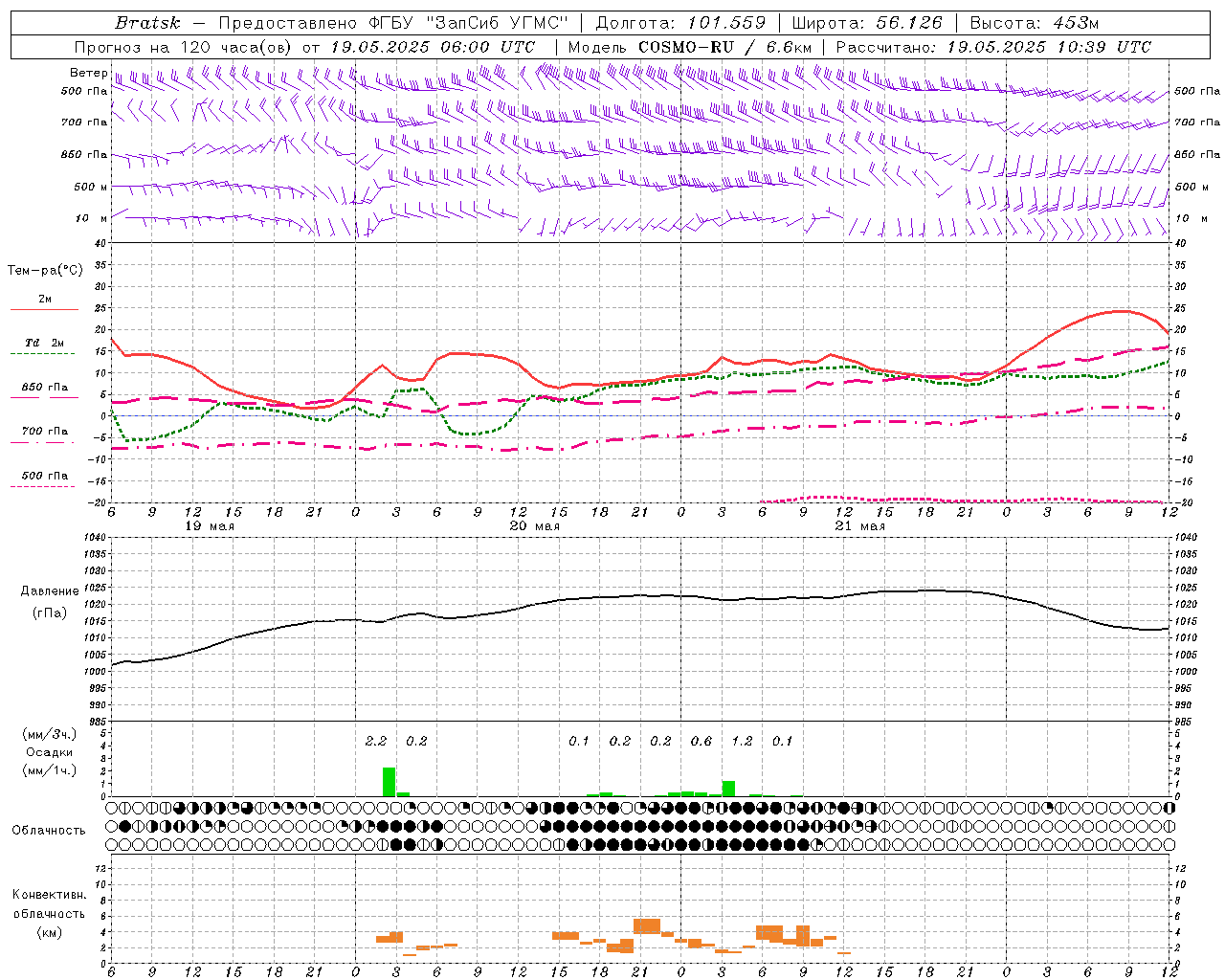Select the Широта: 56.126 value
Viewport: 1225px width, 980px height.
tap(867, 23)
